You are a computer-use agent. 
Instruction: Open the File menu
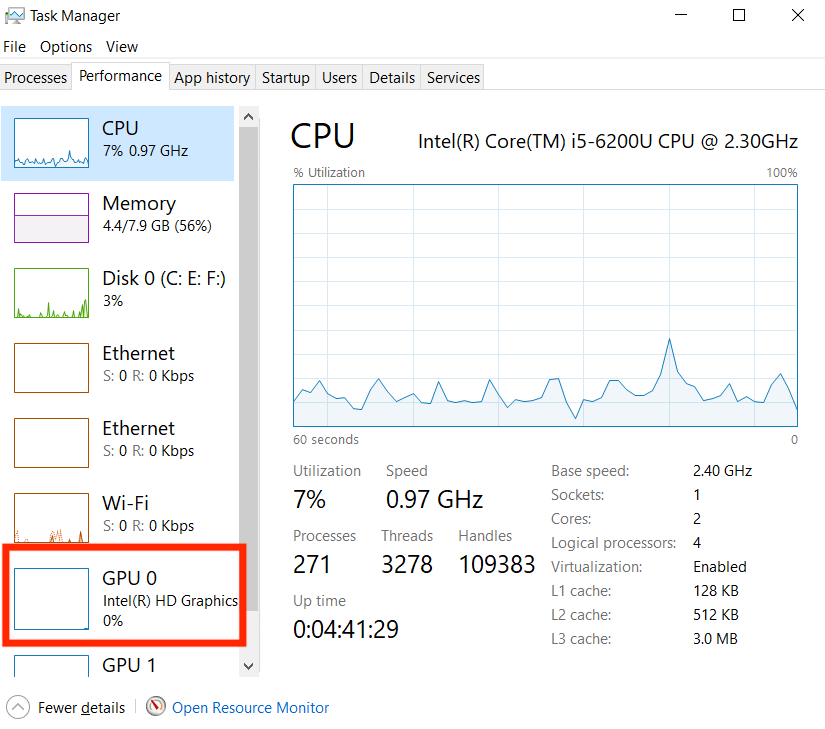(14, 47)
